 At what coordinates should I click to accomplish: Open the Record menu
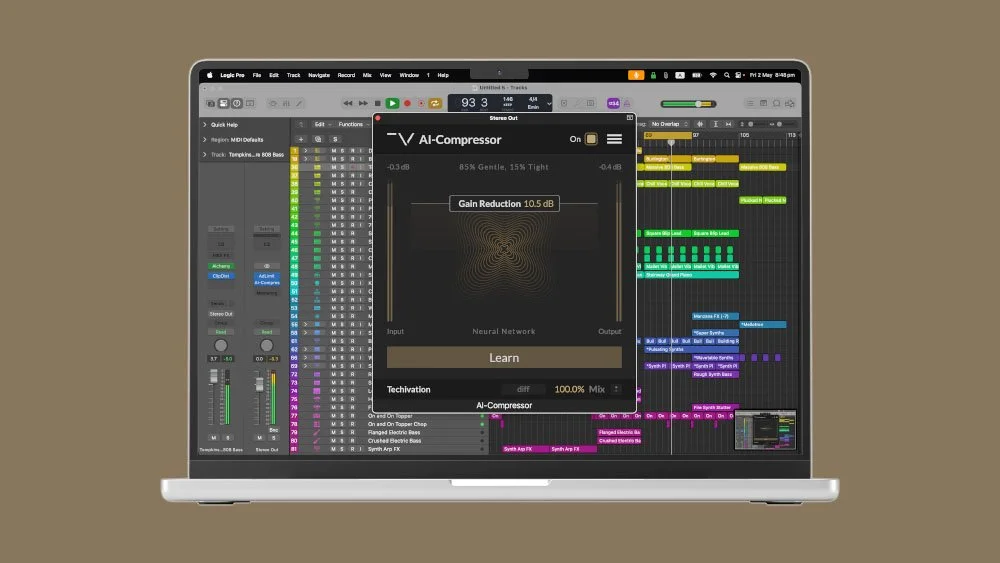(346, 75)
